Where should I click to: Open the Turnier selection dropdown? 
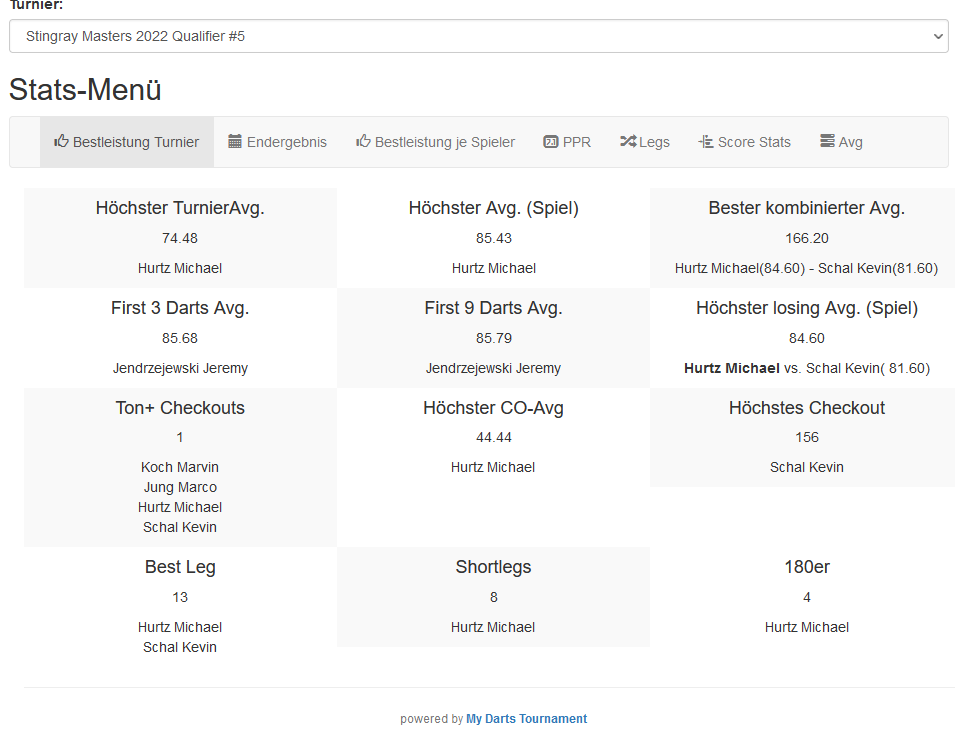tap(478, 36)
